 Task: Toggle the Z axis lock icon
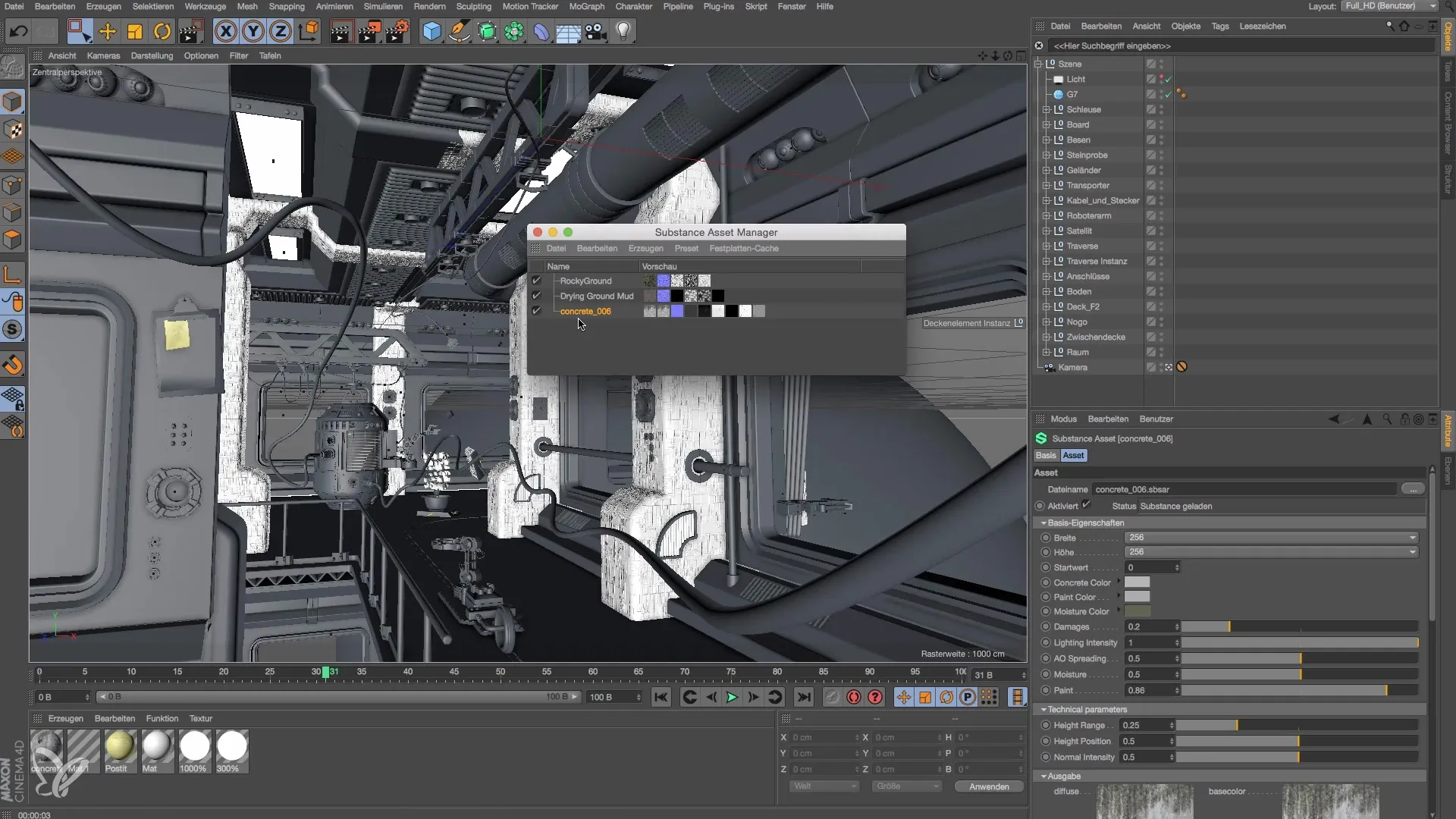pyautogui.click(x=281, y=32)
